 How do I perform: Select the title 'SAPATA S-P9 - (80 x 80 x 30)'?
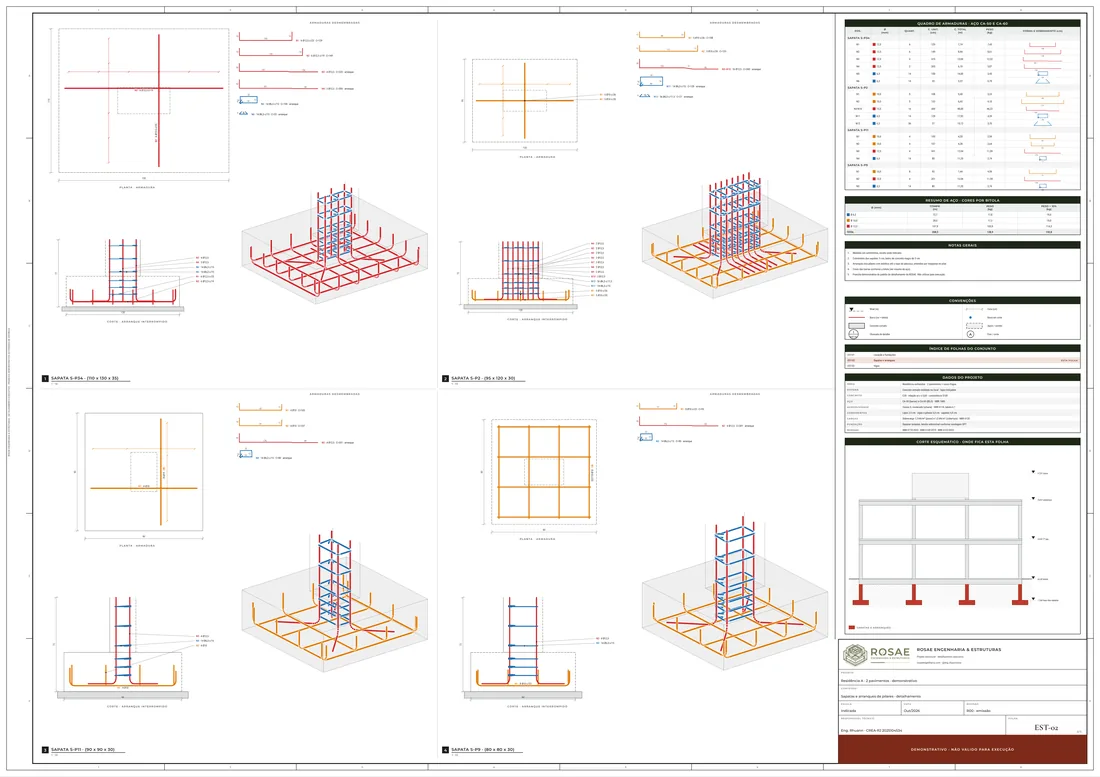tap(483, 750)
